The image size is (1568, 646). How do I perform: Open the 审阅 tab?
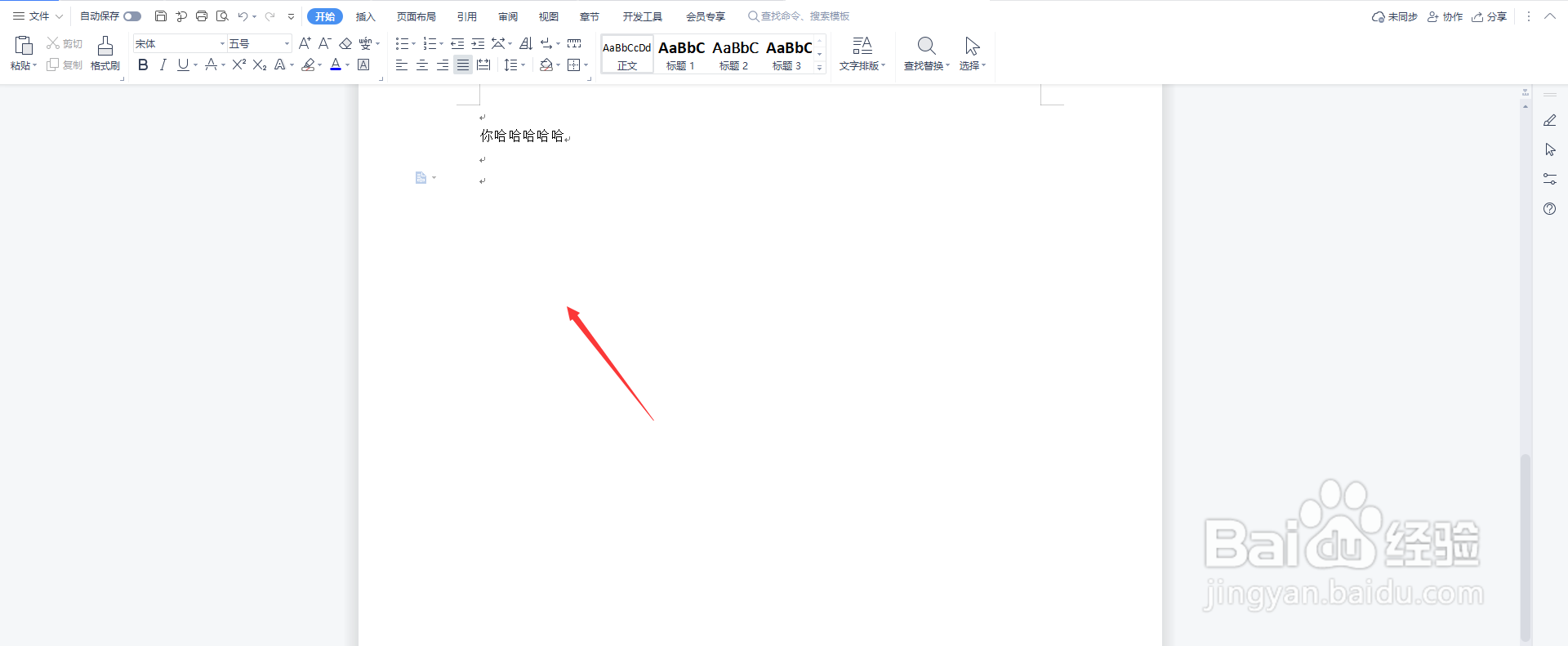coord(508,16)
